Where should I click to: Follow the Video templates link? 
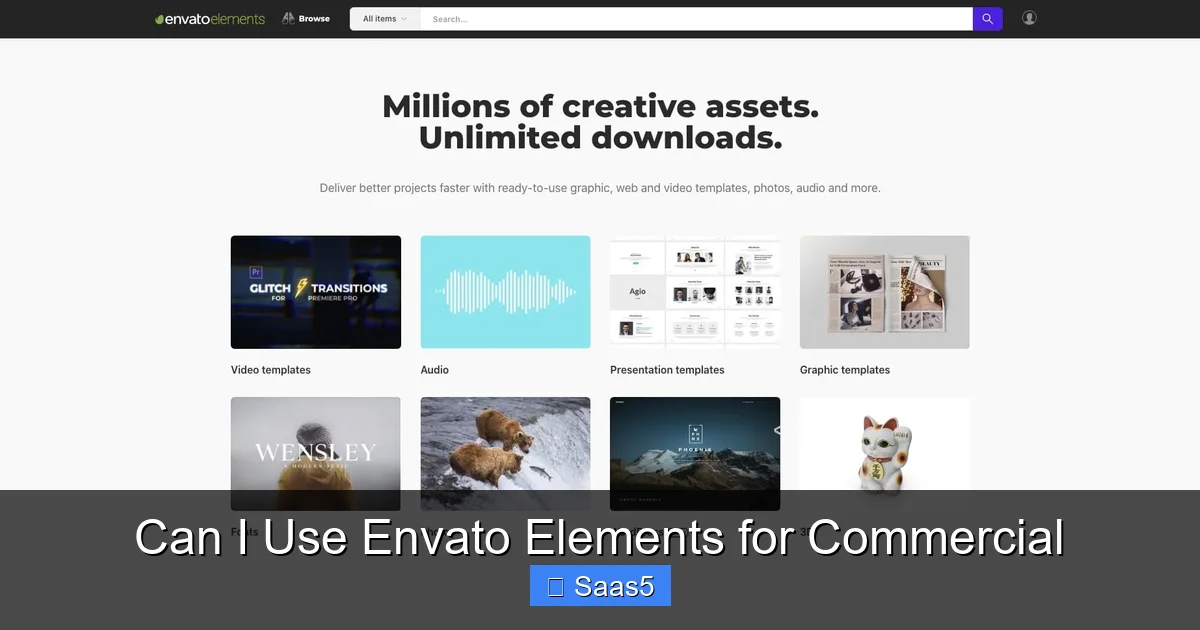(271, 370)
